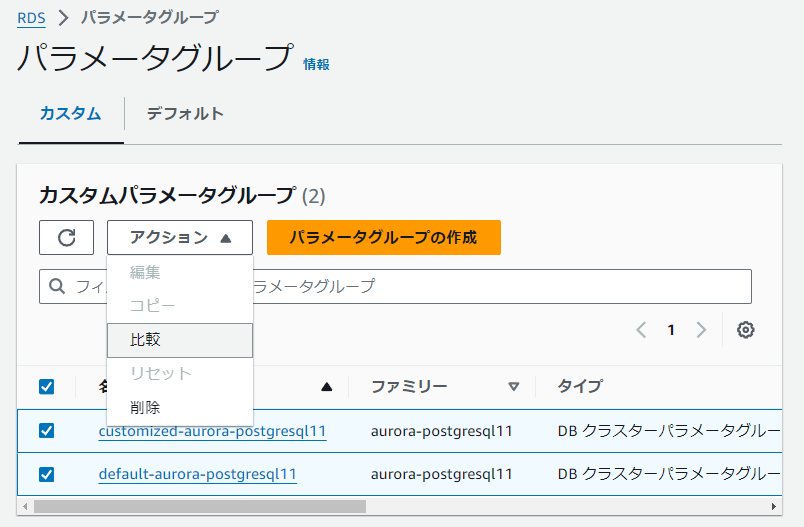This screenshot has height=527, width=804.
Task: Click the horizontal scrollbar thumb
Action: [x=200, y=506]
